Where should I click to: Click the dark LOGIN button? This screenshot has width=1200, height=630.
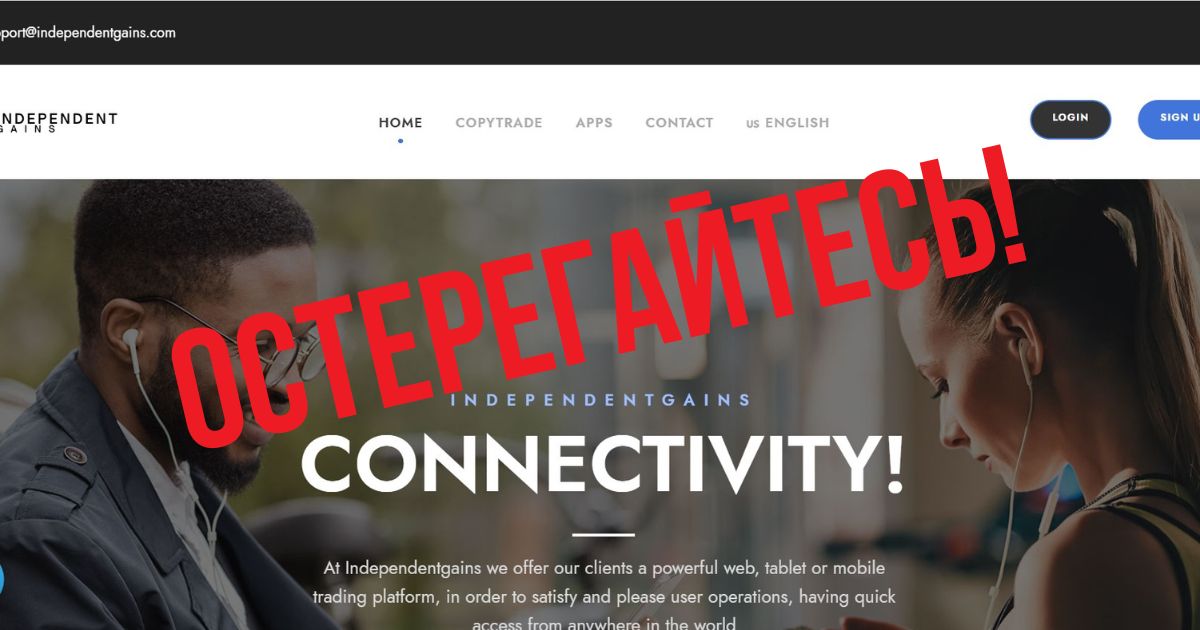point(1070,119)
